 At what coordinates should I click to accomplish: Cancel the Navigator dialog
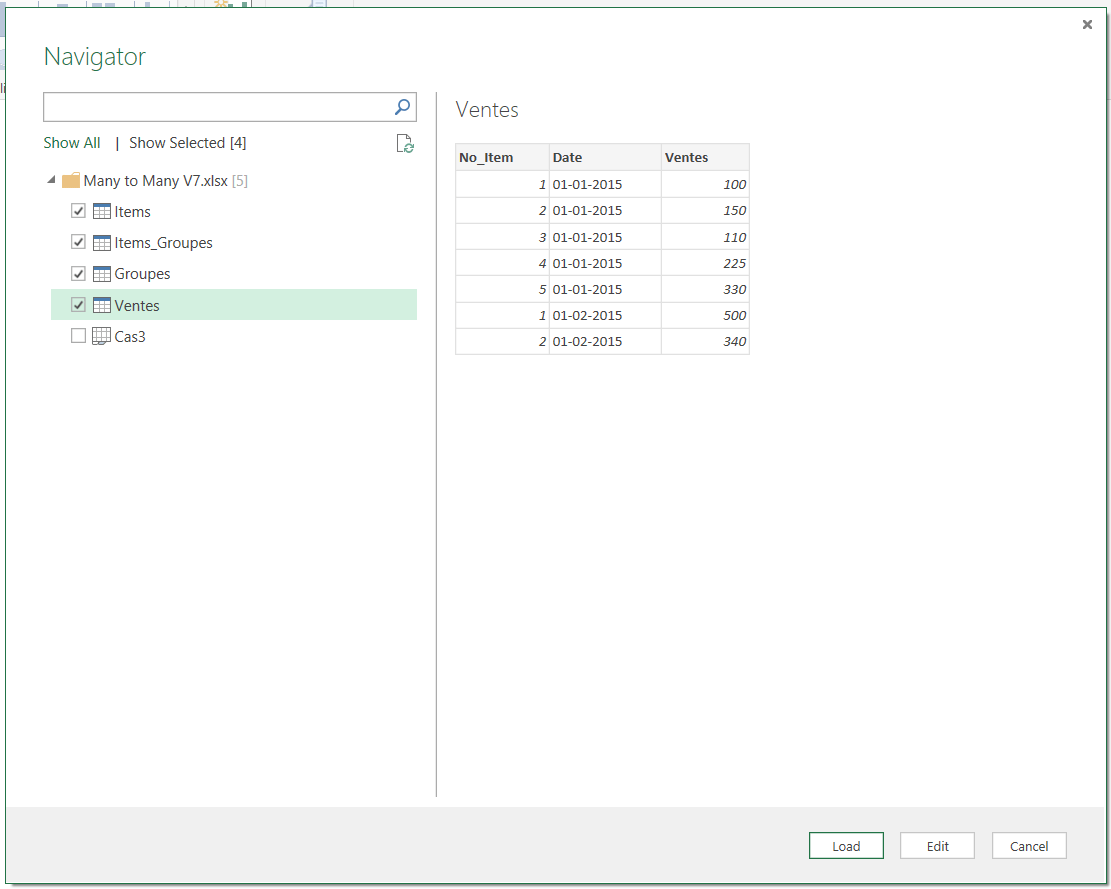pos(1028,846)
